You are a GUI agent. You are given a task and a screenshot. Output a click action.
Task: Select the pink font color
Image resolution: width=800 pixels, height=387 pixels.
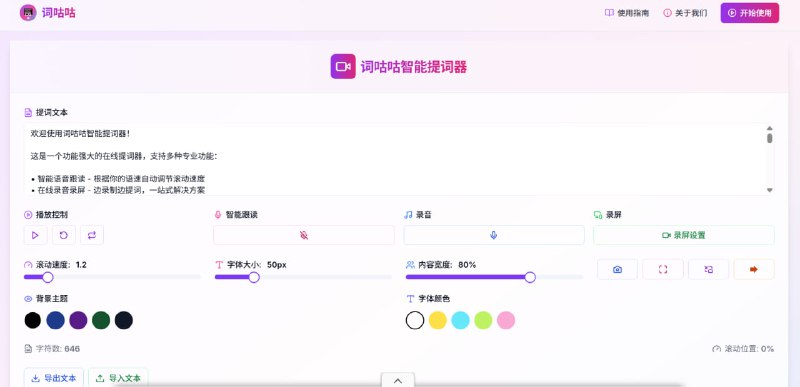coord(506,320)
